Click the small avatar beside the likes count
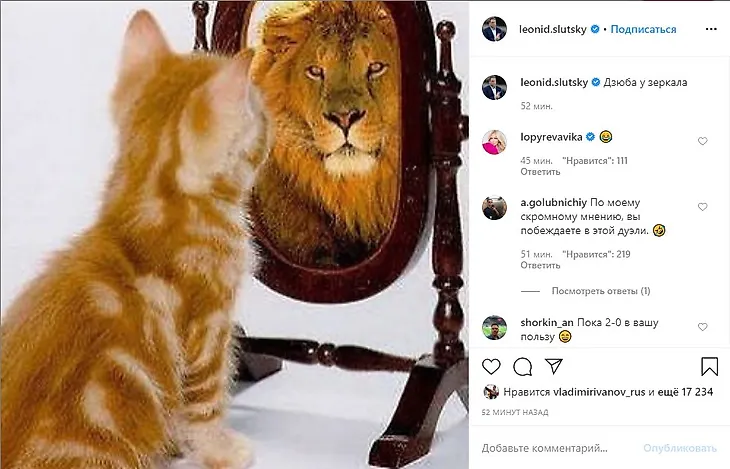 point(491,392)
